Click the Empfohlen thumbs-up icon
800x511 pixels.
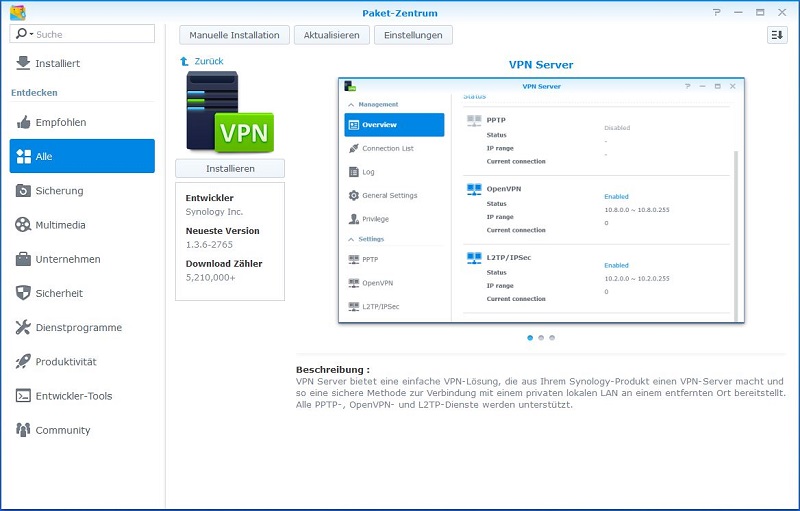pyautogui.click(x=23, y=122)
